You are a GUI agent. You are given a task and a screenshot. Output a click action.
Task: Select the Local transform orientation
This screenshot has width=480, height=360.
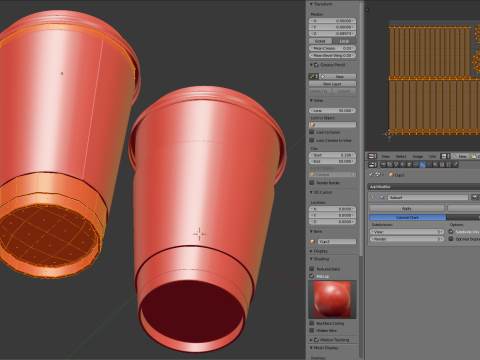(344, 41)
